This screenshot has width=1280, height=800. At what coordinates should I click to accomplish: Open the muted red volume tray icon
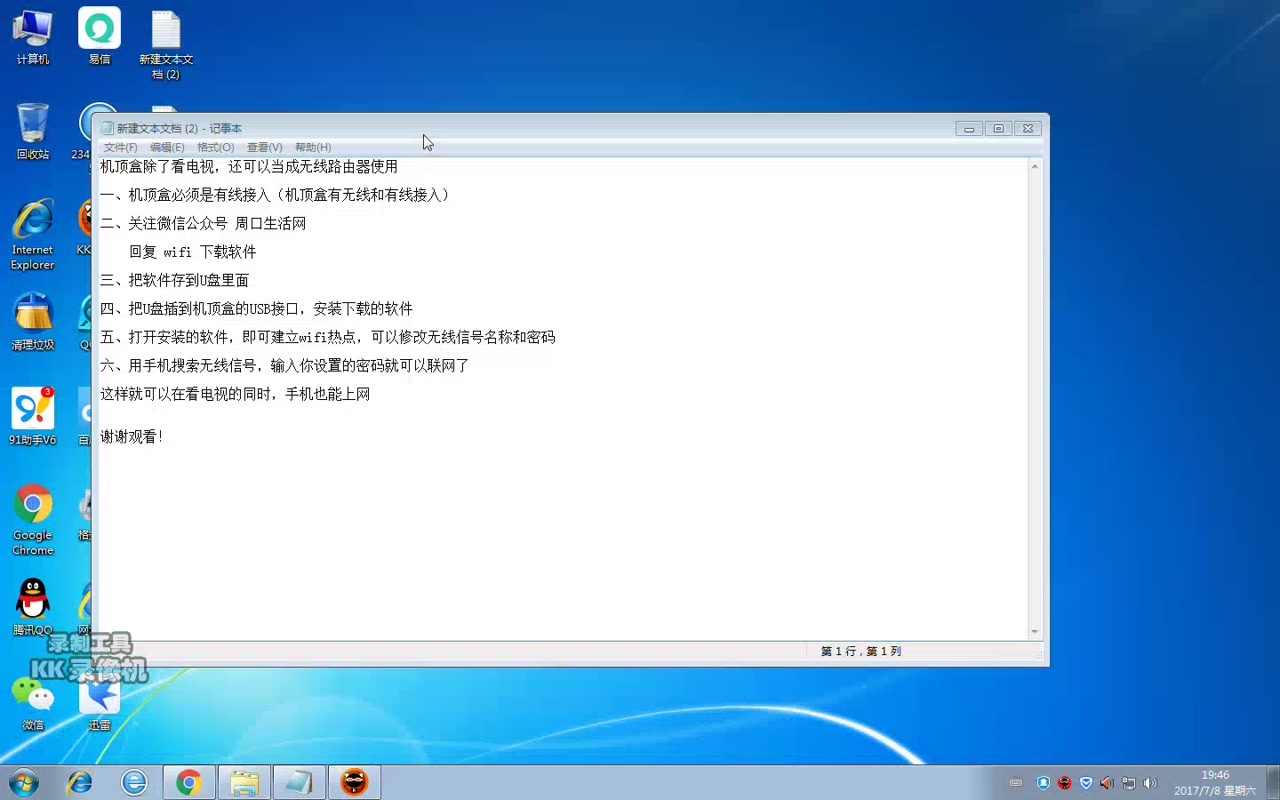1107,783
